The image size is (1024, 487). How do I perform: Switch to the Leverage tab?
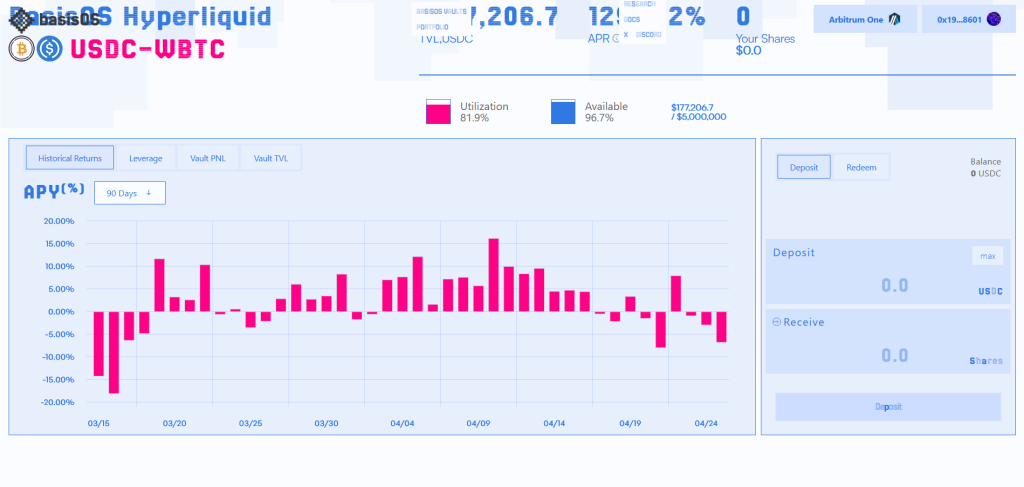(145, 158)
